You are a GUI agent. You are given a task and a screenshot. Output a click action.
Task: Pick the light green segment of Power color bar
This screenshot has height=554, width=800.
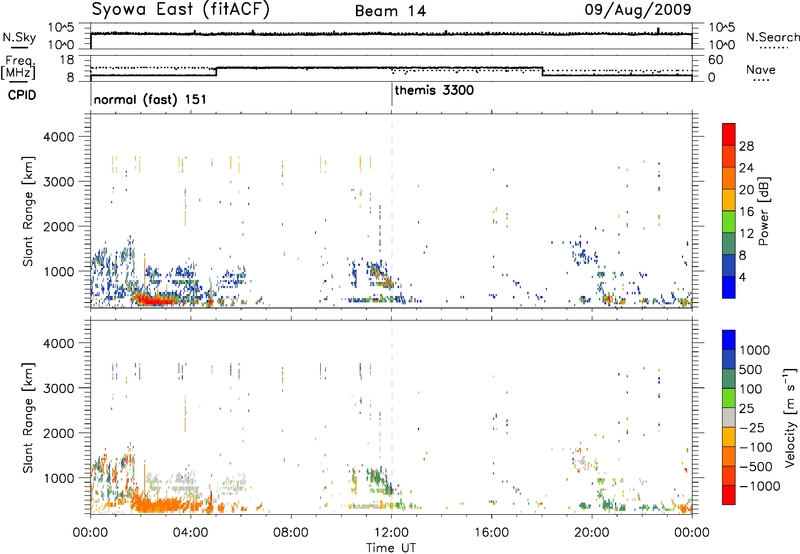point(729,221)
